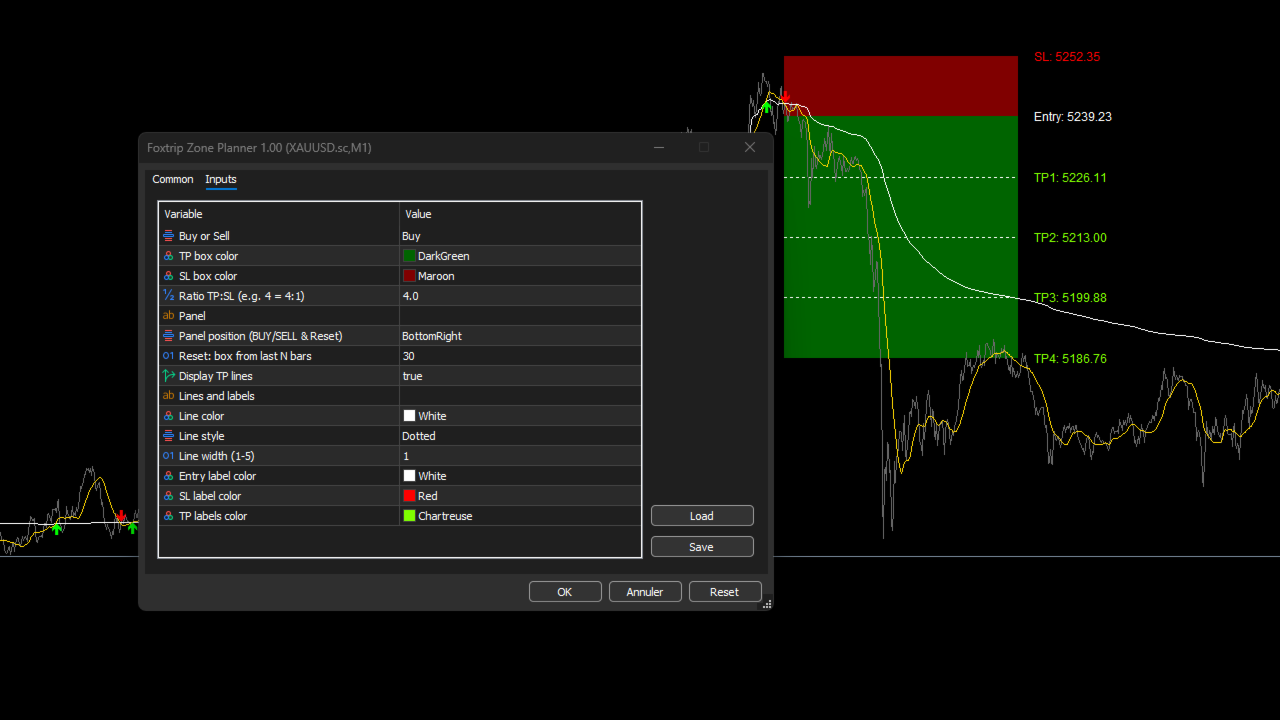Click the color-type icon beside TP labels color
Image resolution: width=1280 pixels, height=720 pixels.
(x=168, y=516)
